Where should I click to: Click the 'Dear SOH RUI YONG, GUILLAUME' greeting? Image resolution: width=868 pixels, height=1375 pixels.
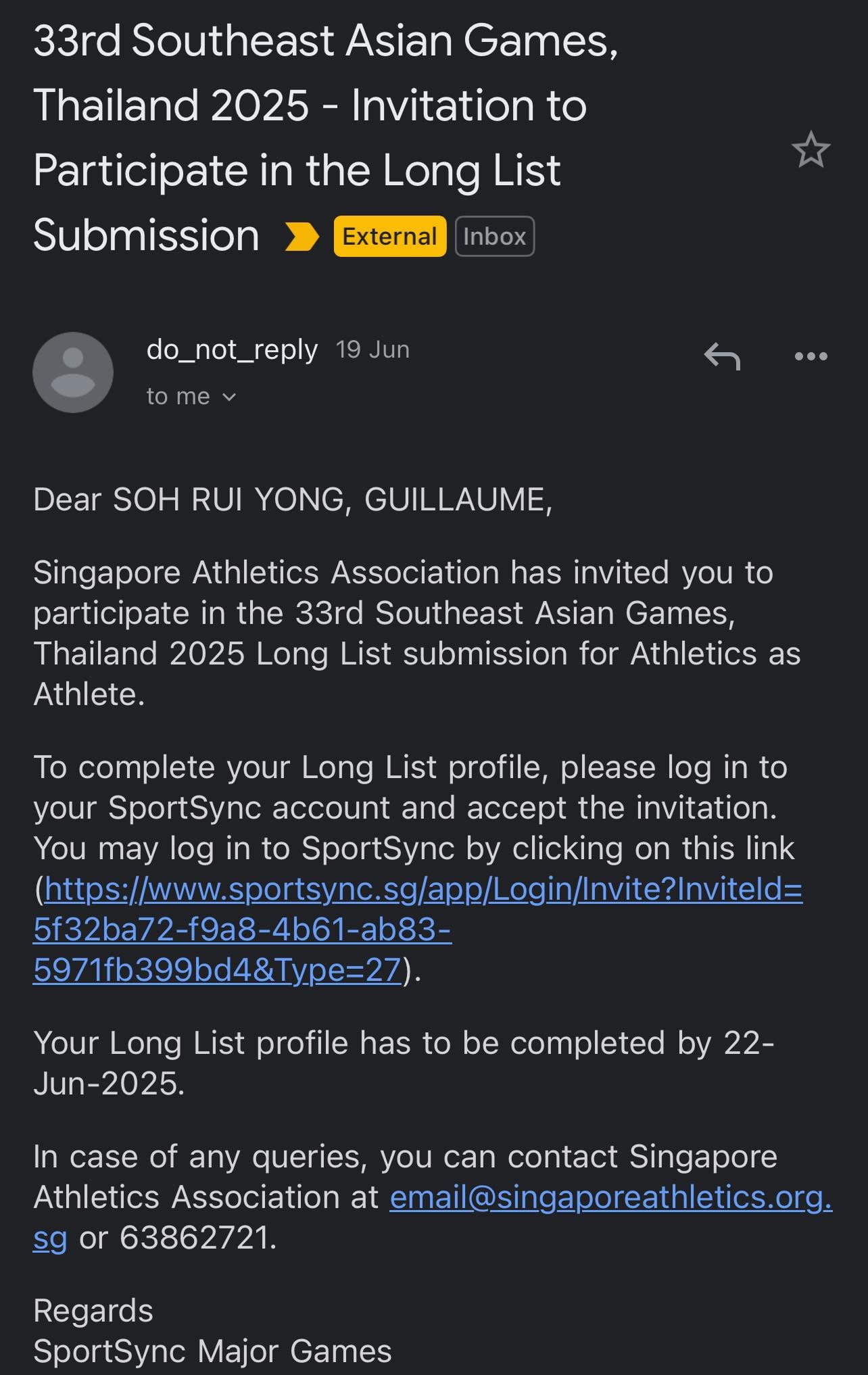pyautogui.click(x=293, y=500)
